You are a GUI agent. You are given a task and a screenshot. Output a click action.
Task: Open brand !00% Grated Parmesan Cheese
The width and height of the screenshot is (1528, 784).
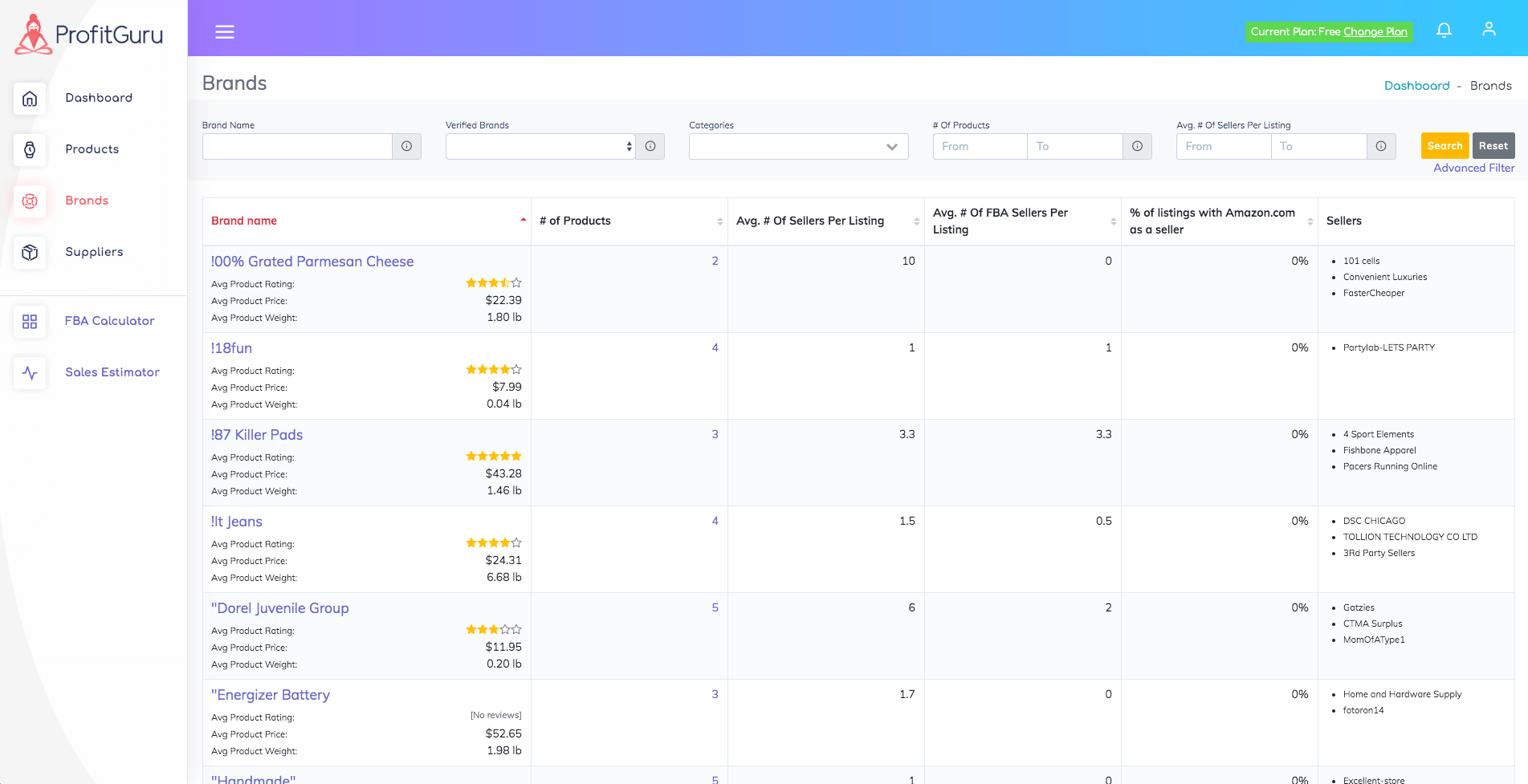tap(312, 262)
